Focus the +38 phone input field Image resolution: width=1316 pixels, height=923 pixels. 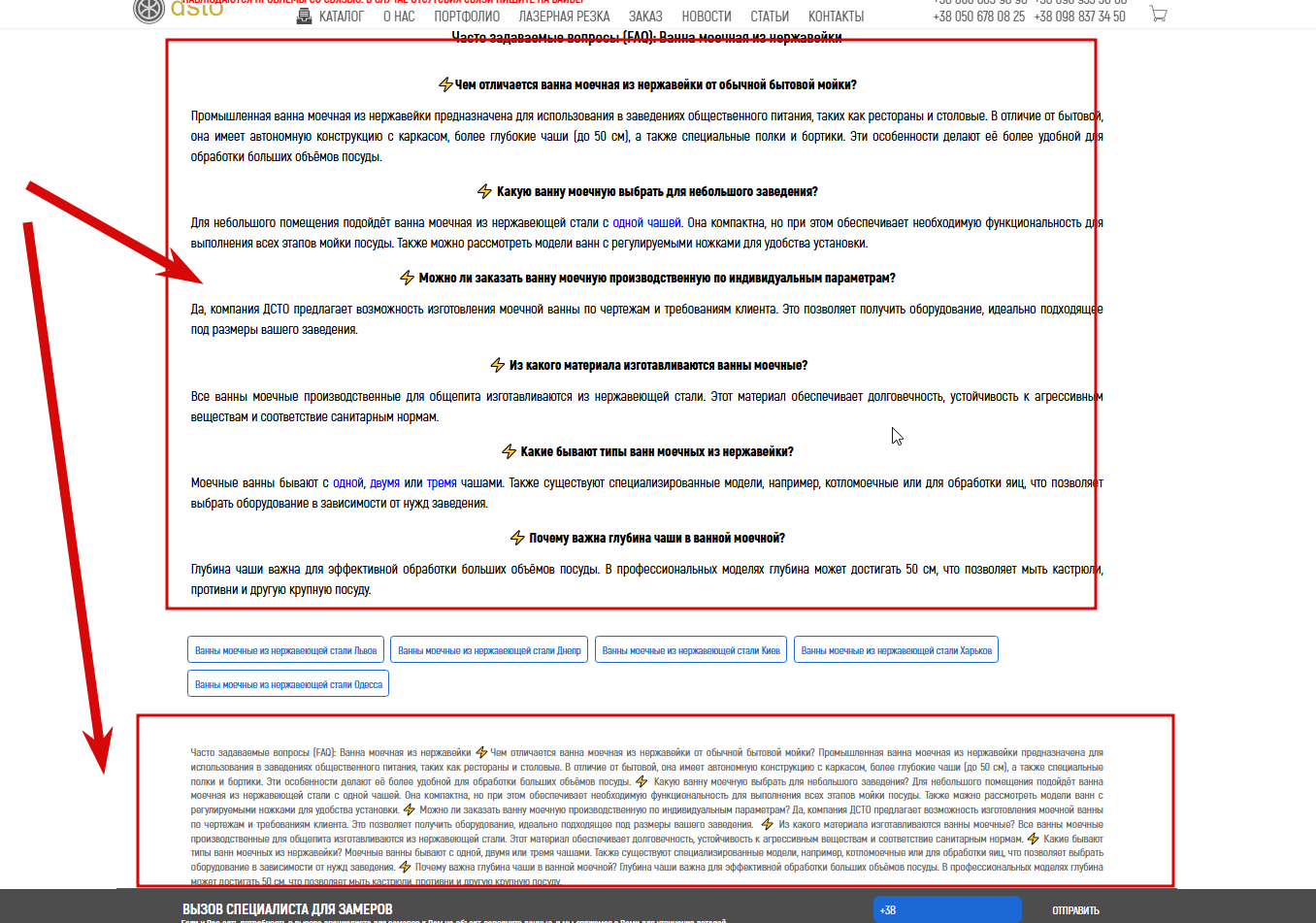[947, 909]
